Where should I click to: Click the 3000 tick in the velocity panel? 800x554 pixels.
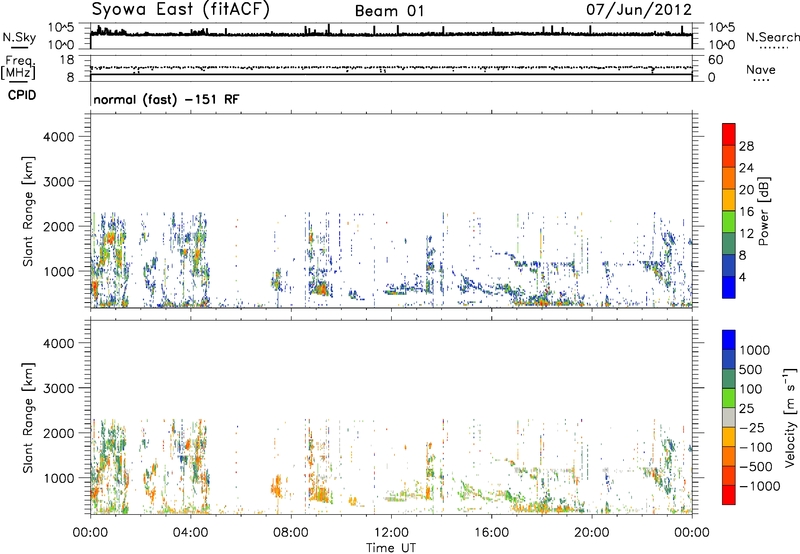(58, 388)
